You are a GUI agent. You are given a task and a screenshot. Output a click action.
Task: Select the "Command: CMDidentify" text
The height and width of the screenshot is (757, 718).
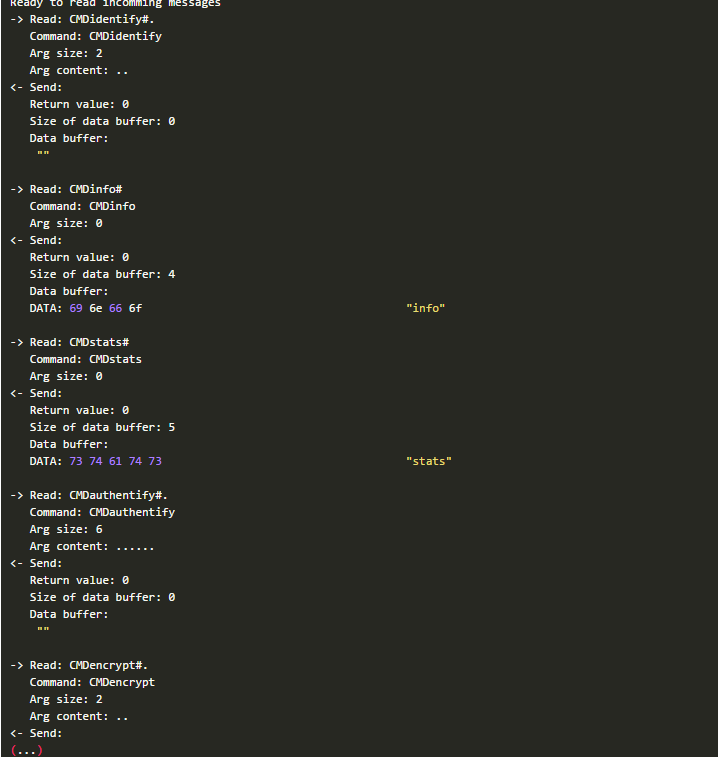click(95, 36)
